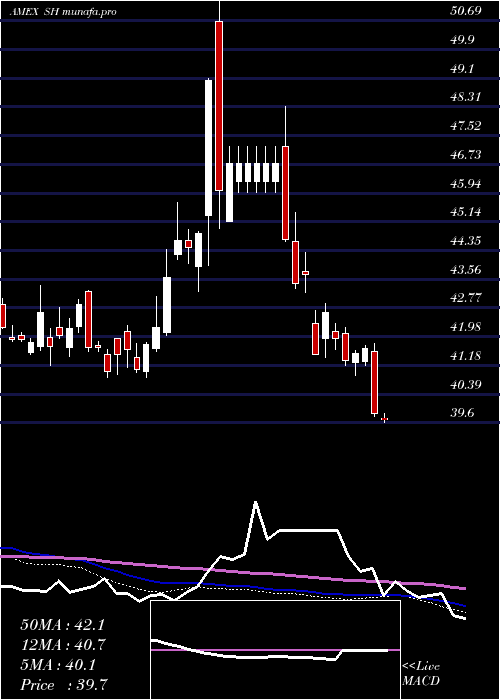This screenshot has height=700, width=500.
Task: Click the 47.52 price axis label
Action: [466, 125]
